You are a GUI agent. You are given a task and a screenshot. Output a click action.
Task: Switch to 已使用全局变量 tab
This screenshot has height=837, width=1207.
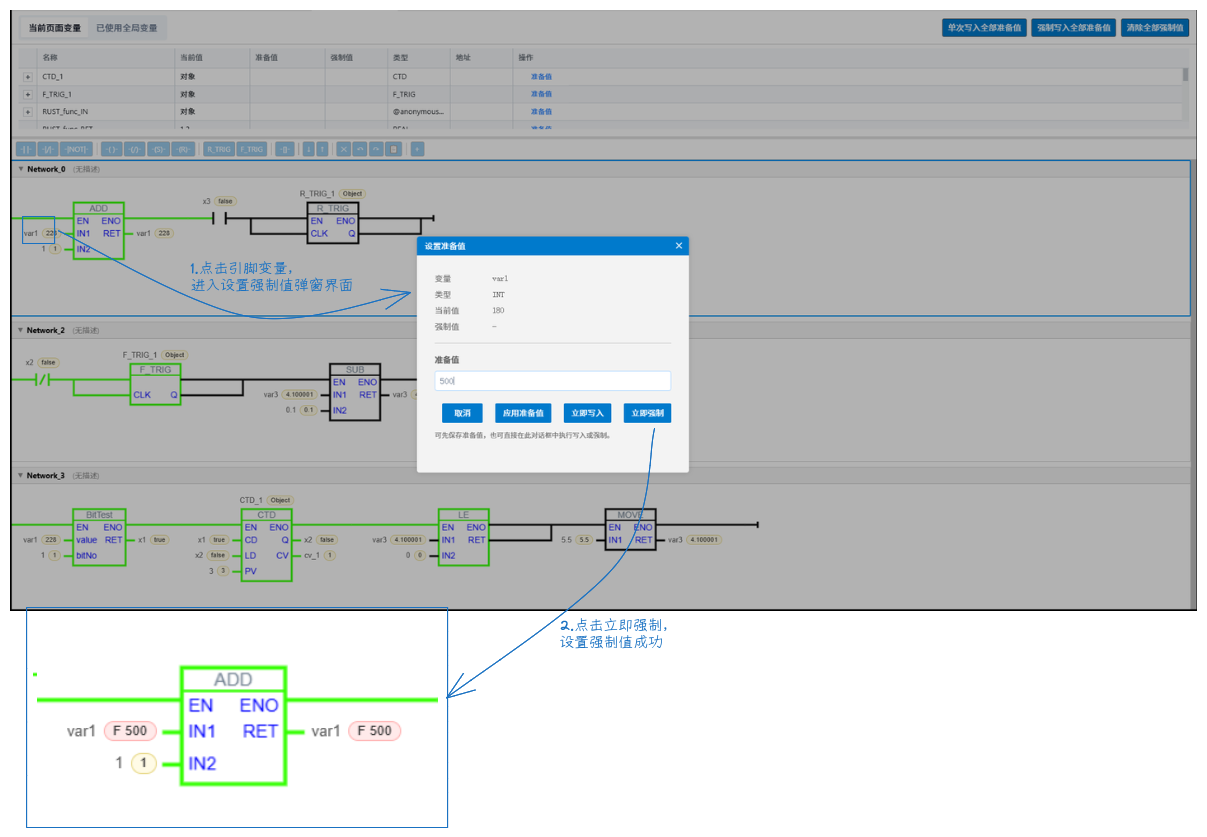[x=127, y=28]
